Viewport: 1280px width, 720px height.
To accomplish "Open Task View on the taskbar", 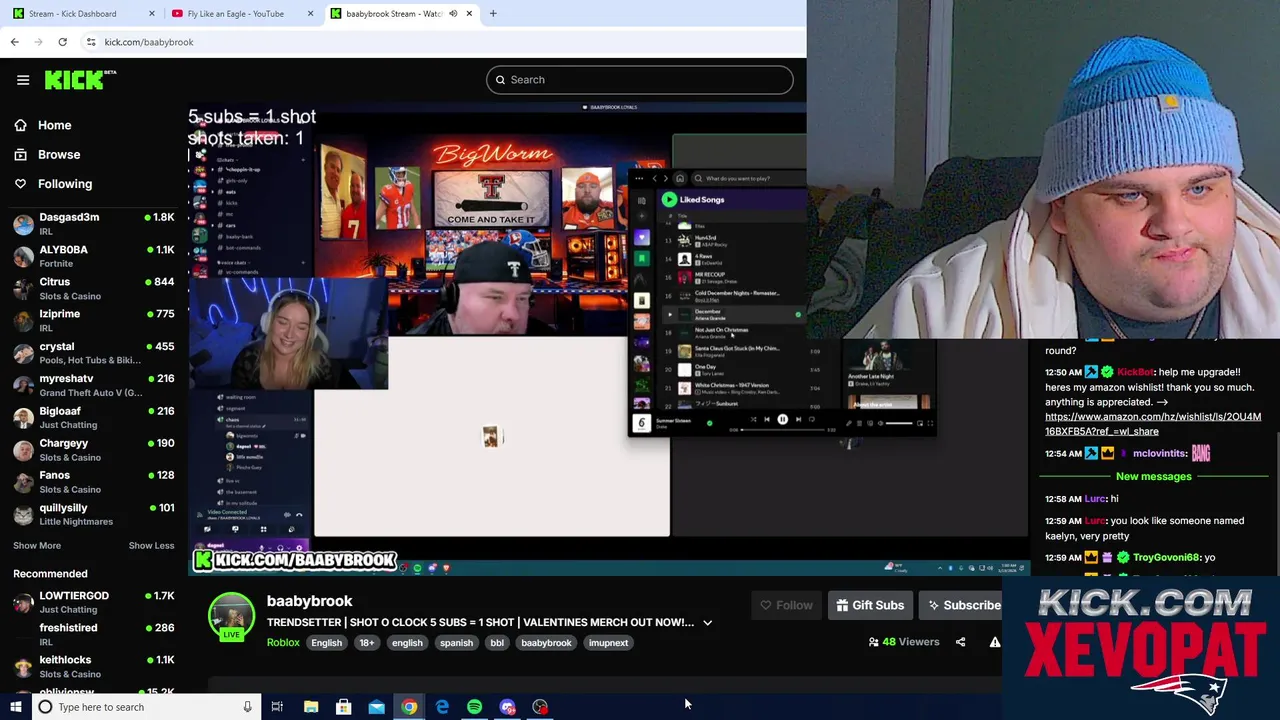I will pyautogui.click(x=277, y=707).
